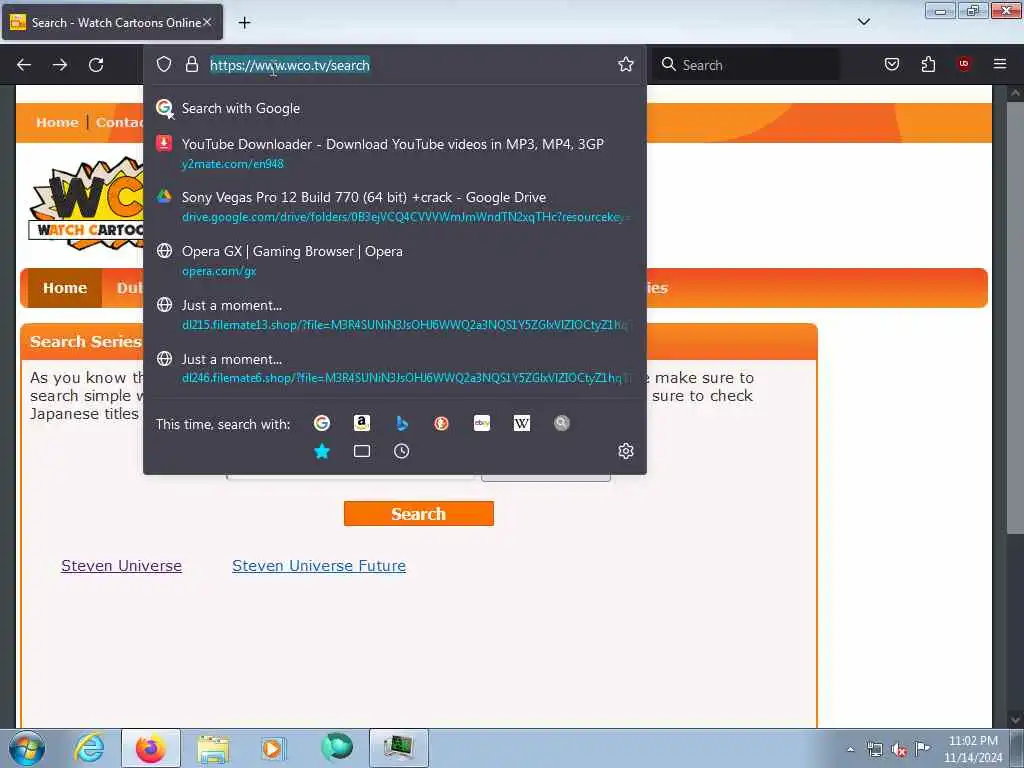Image resolution: width=1024 pixels, height=768 pixels.
Task: Search this time with Wikipedia
Action: pos(522,423)
